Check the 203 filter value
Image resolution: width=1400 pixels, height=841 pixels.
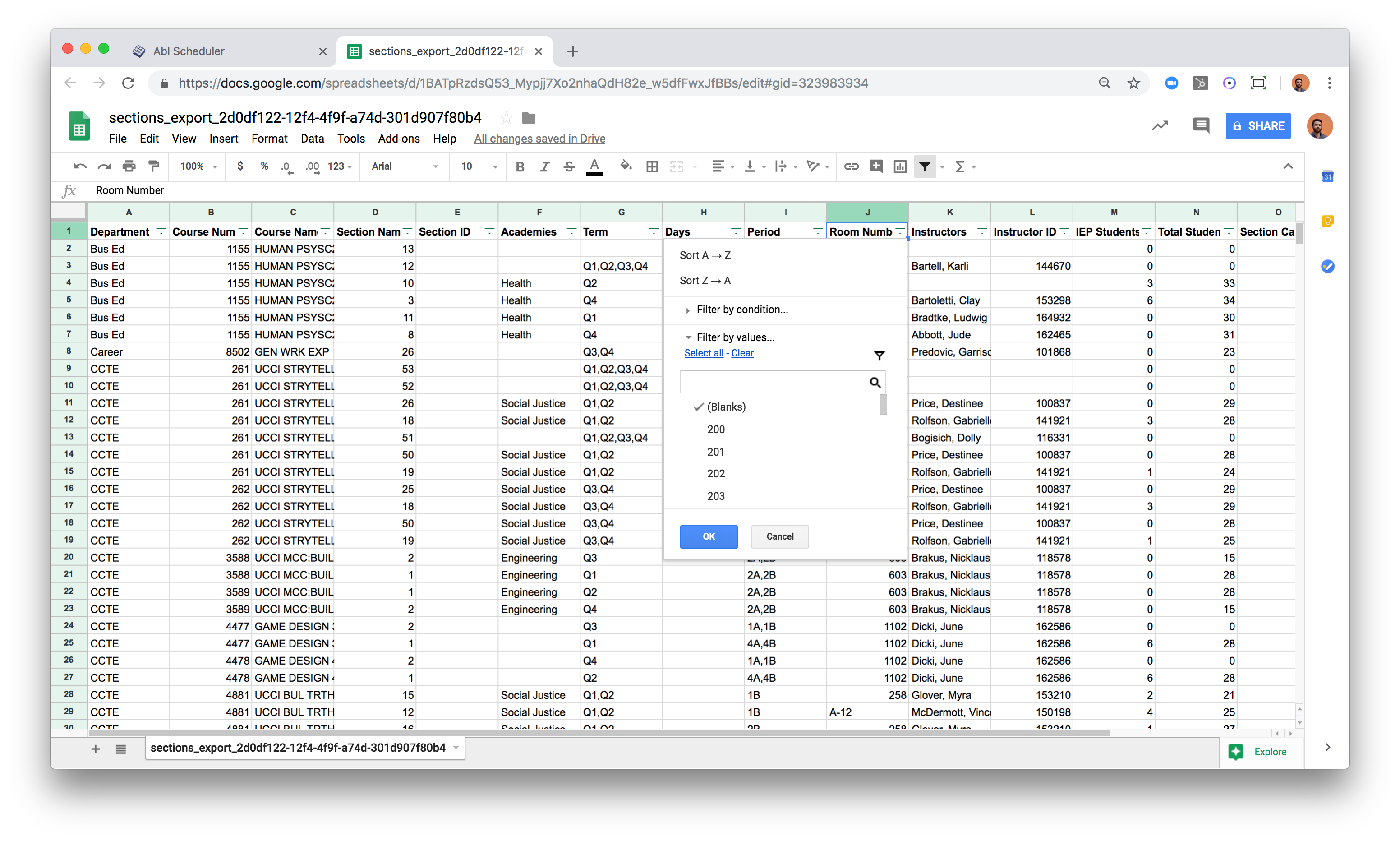[716, 496]
